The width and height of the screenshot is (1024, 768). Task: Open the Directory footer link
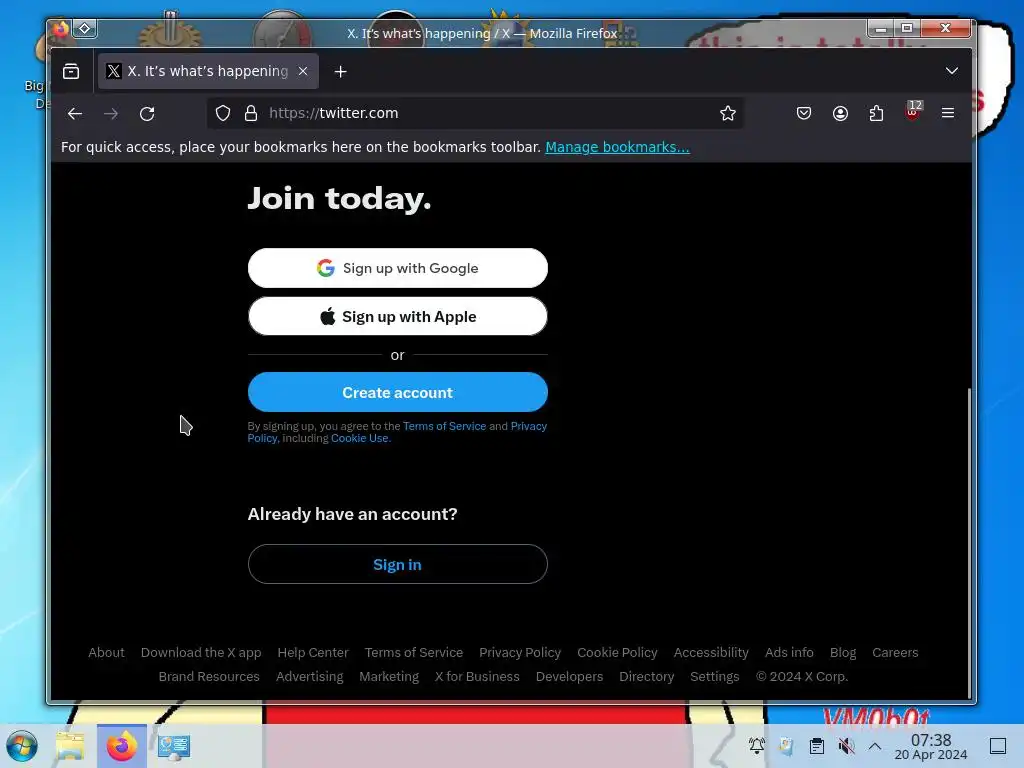pos(647,677)
